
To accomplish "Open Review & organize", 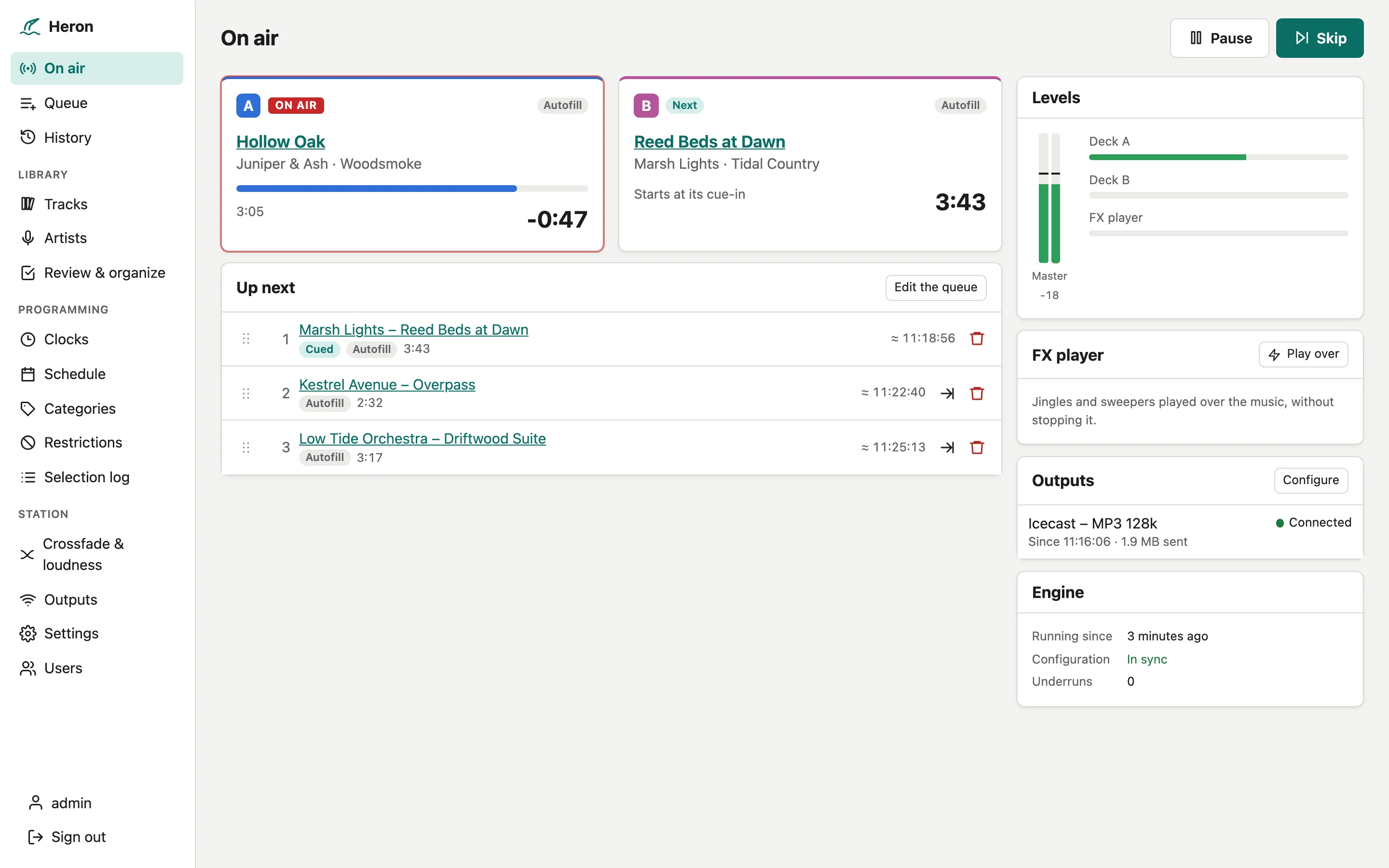I will click(96, 272).
